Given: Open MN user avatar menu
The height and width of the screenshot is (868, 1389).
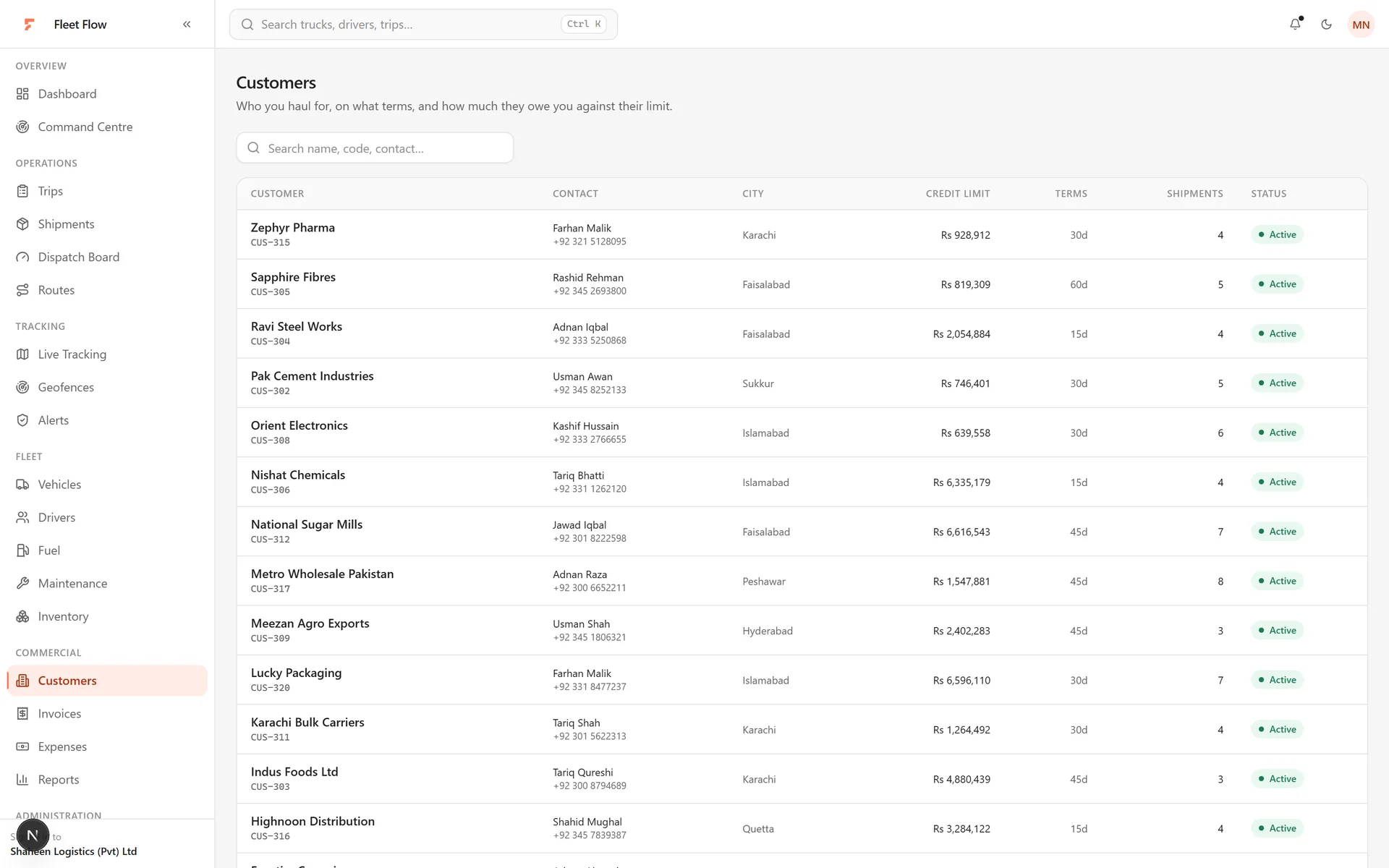Looking at the screenshot, I should [1361, 25].
